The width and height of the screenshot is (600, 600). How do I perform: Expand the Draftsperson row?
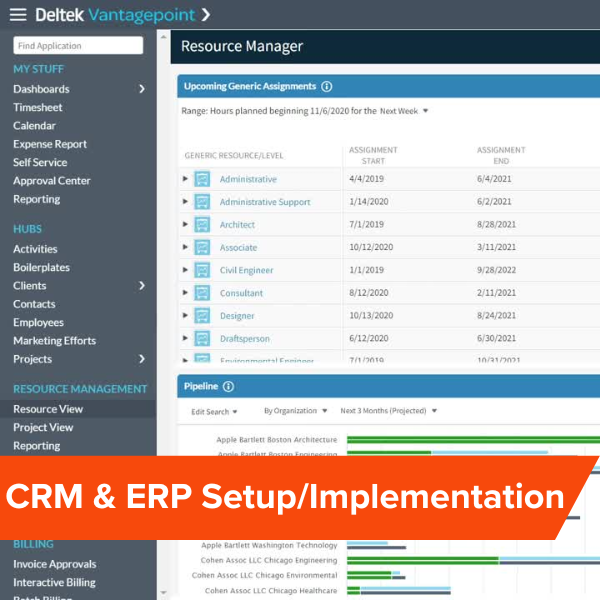(185, 338)
